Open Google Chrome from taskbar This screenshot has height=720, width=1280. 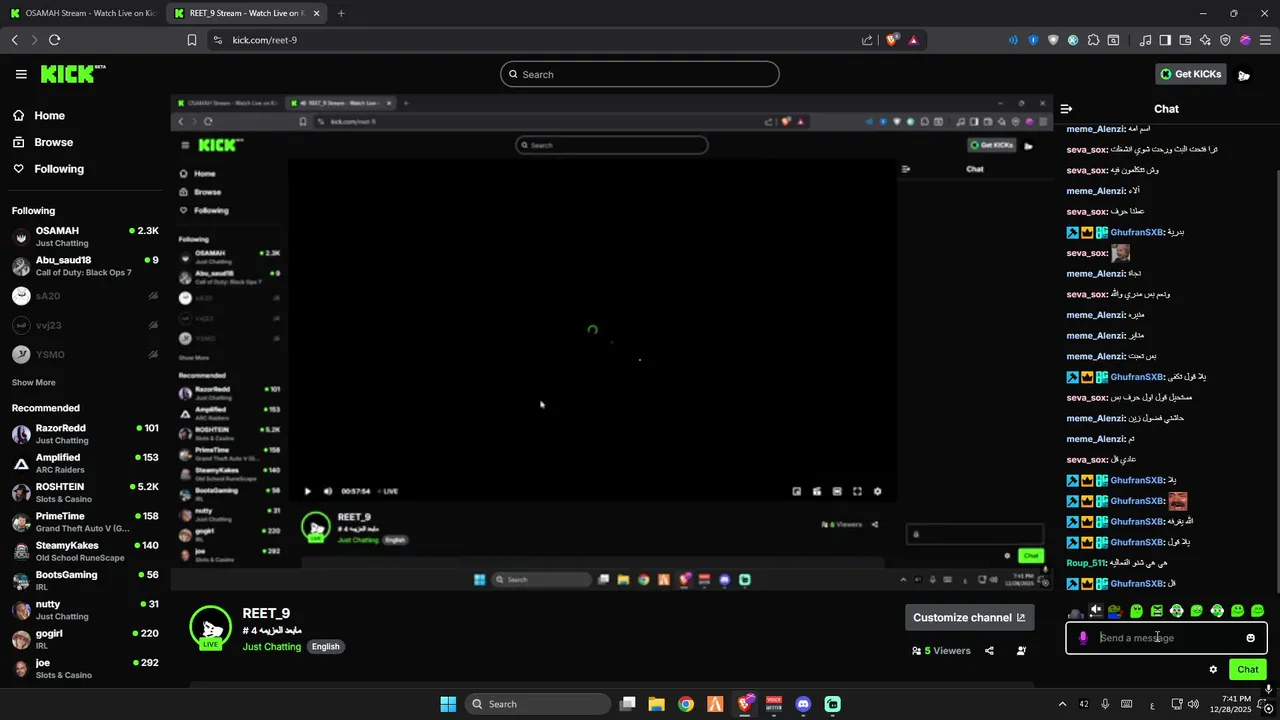coord(685,704)
